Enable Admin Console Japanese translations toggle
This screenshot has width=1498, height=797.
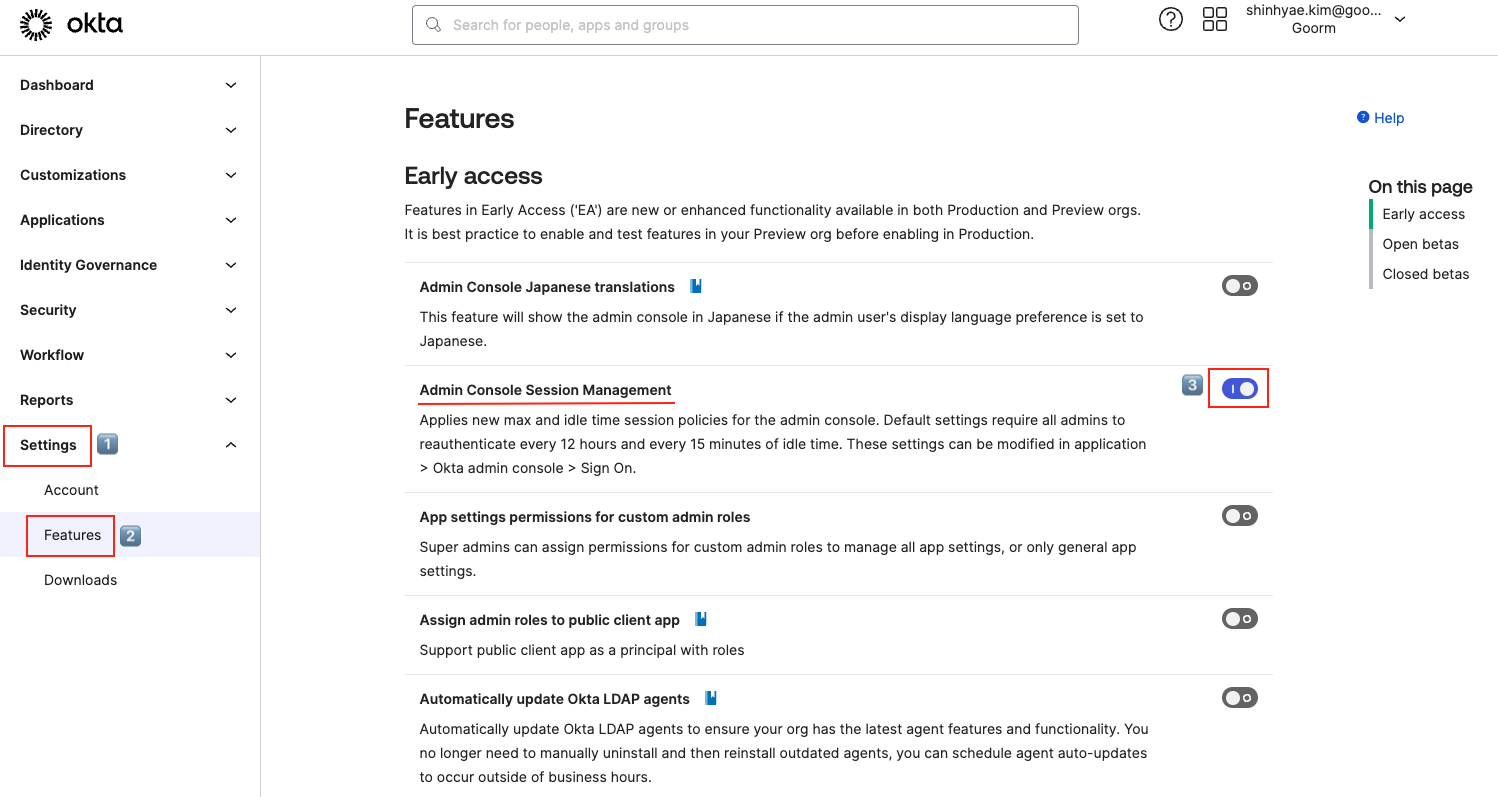coord(1239,286)
